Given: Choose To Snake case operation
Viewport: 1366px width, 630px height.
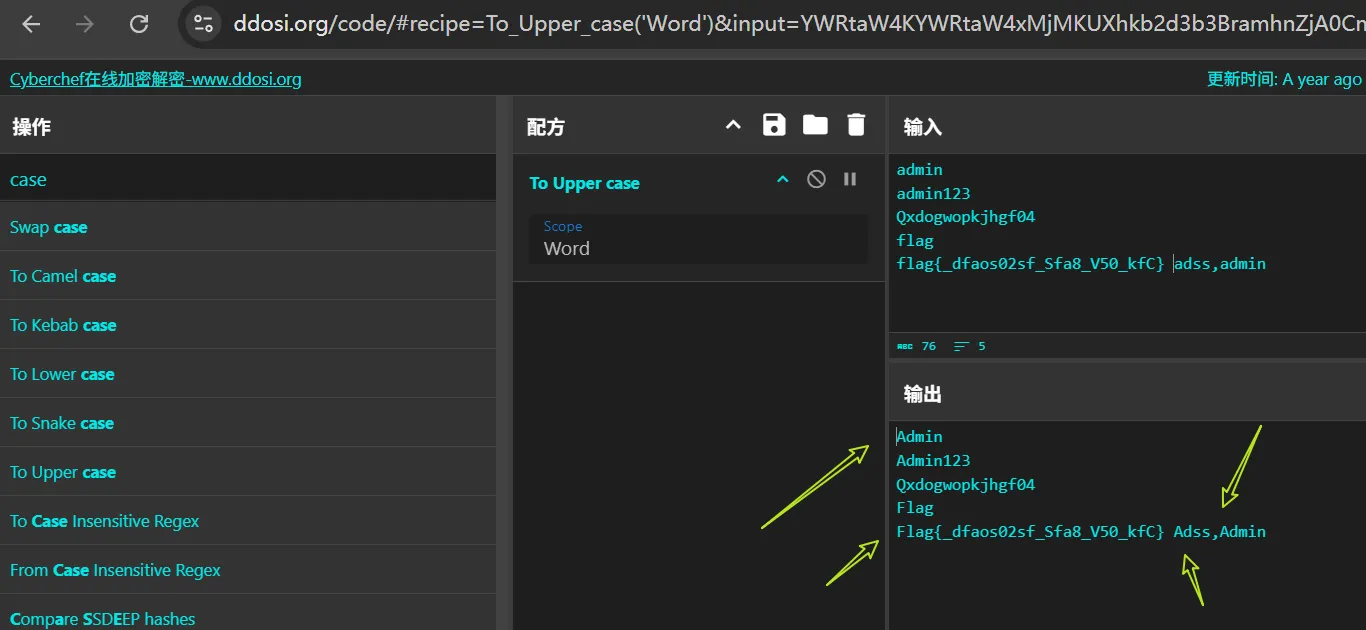Looking at the screenshot, I should [x=62, y=423].
